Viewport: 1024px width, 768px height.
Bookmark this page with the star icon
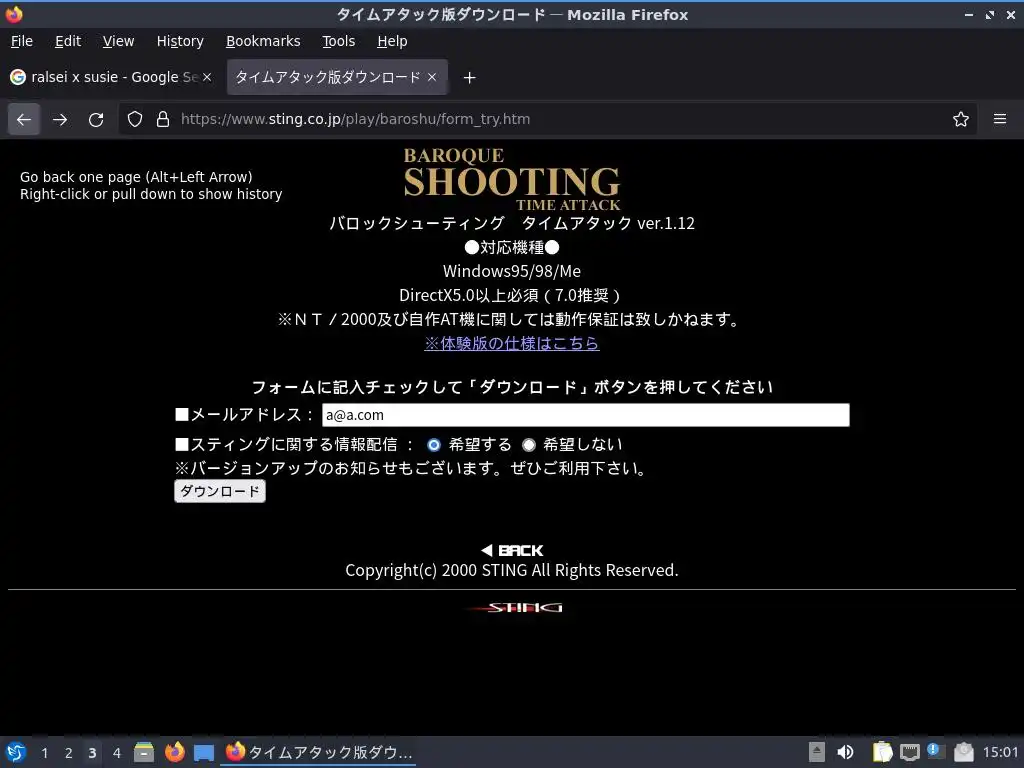coord(961,120)
